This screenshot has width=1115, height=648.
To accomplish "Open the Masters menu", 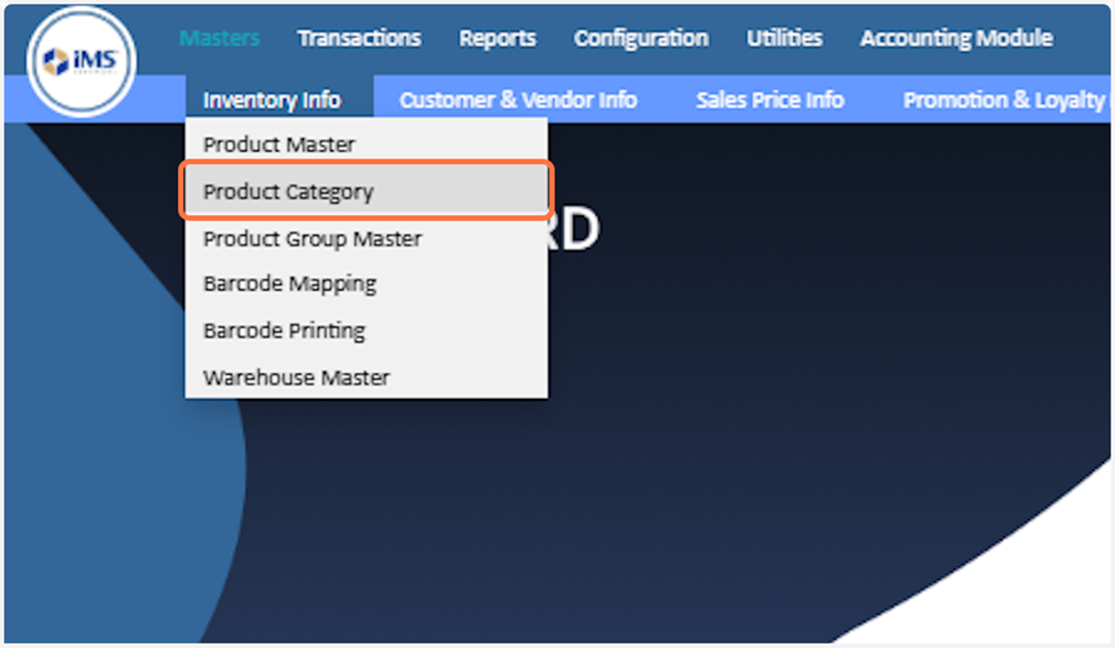I will coord(220,38).
